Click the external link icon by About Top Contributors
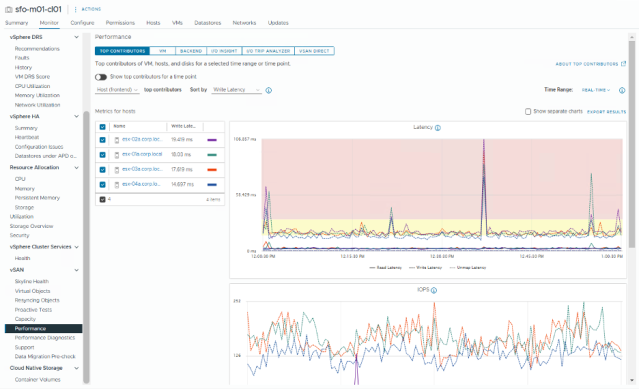 click(x=623, y=64)
